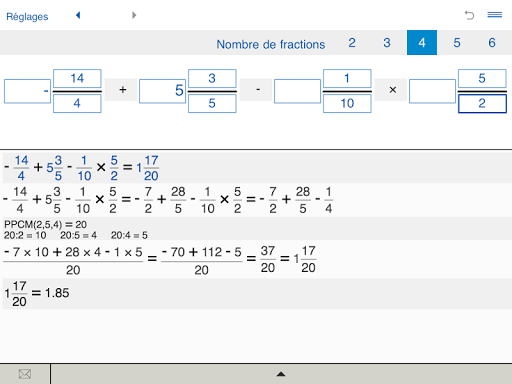Select 6 for Nombre de fractions
The image size is (512, 384).
click(492, 43)
